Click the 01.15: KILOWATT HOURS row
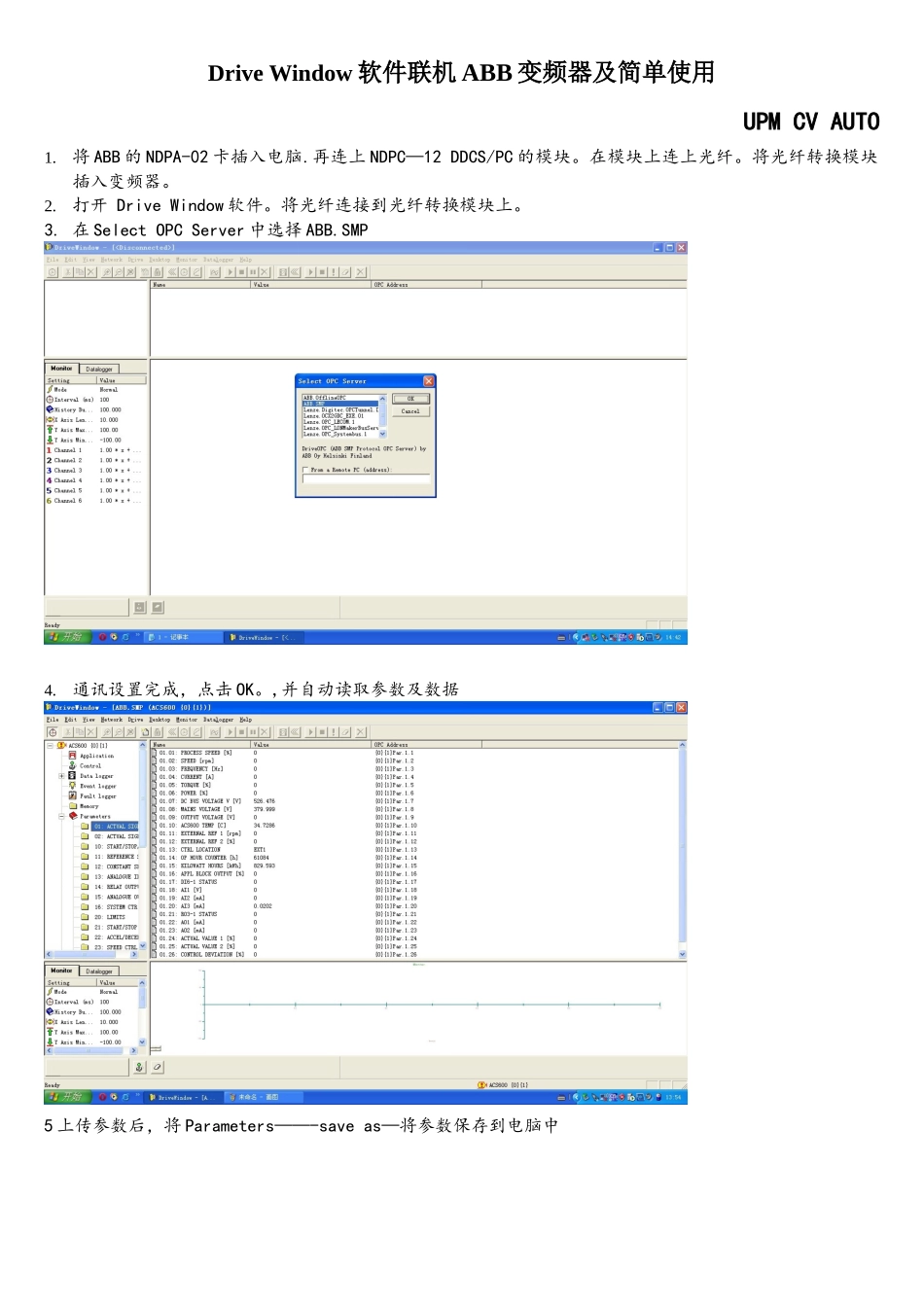The width and height of the screenshot is (924, 1307). click(x=416, y=865)
